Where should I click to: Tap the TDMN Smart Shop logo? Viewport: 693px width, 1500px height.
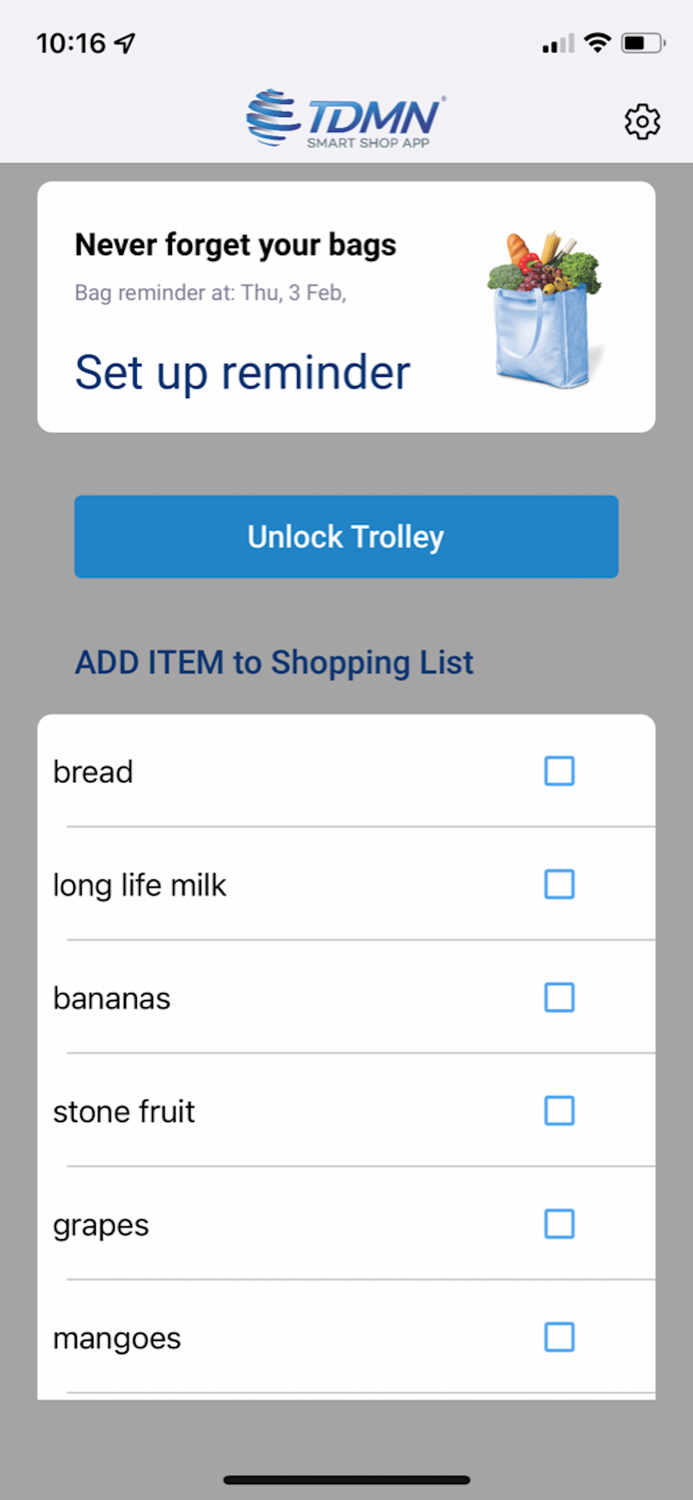click(x=344, y=118)
